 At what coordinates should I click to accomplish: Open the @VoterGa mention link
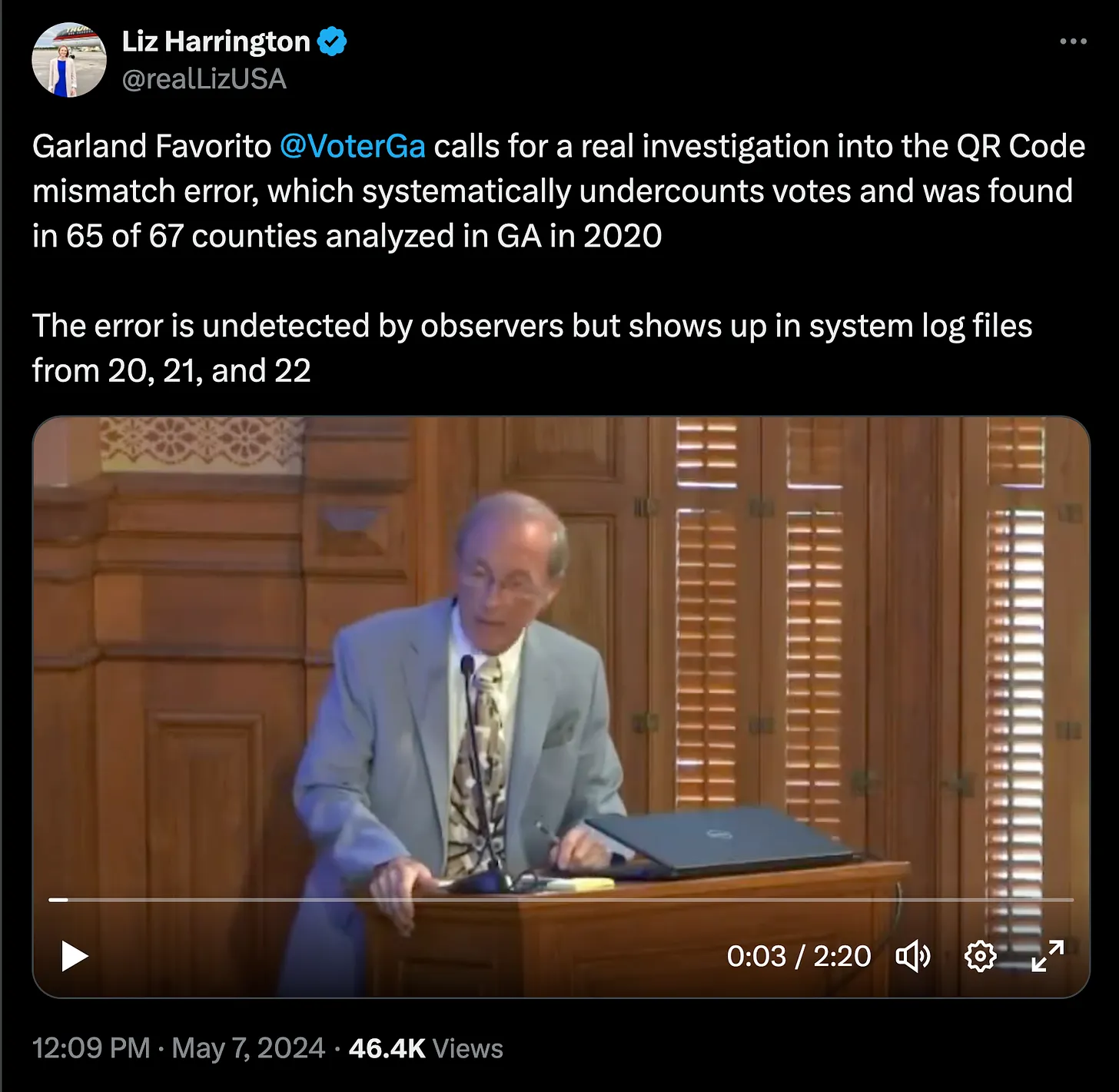point(353,146)
